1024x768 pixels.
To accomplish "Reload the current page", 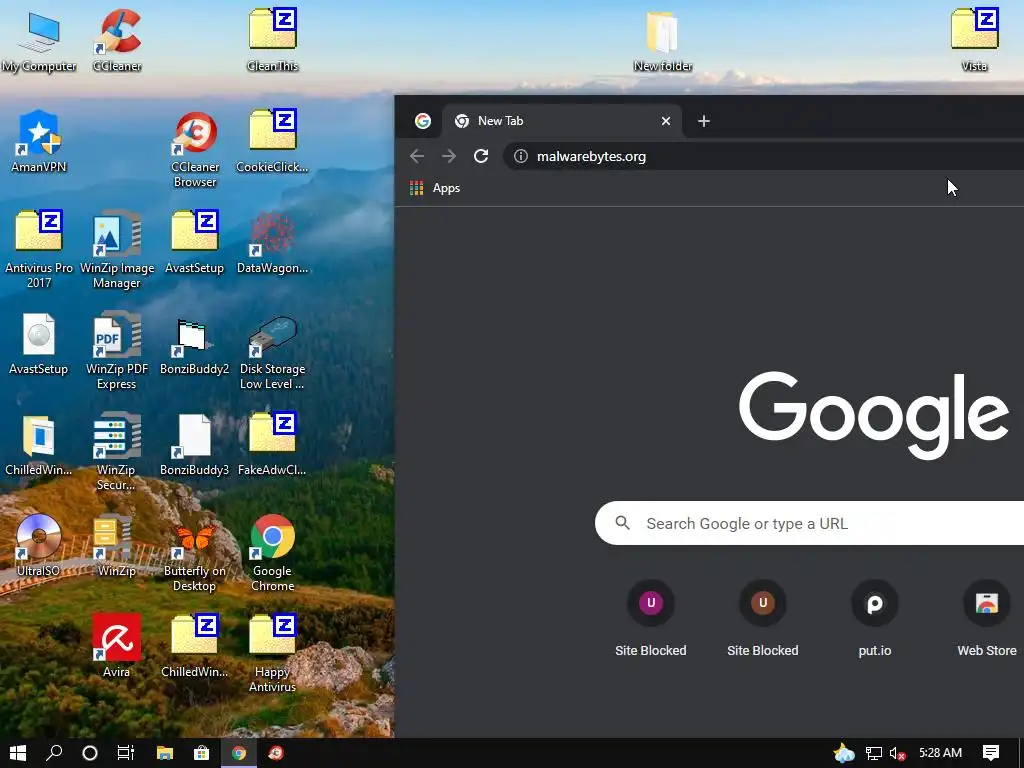I will click(481, 156).
